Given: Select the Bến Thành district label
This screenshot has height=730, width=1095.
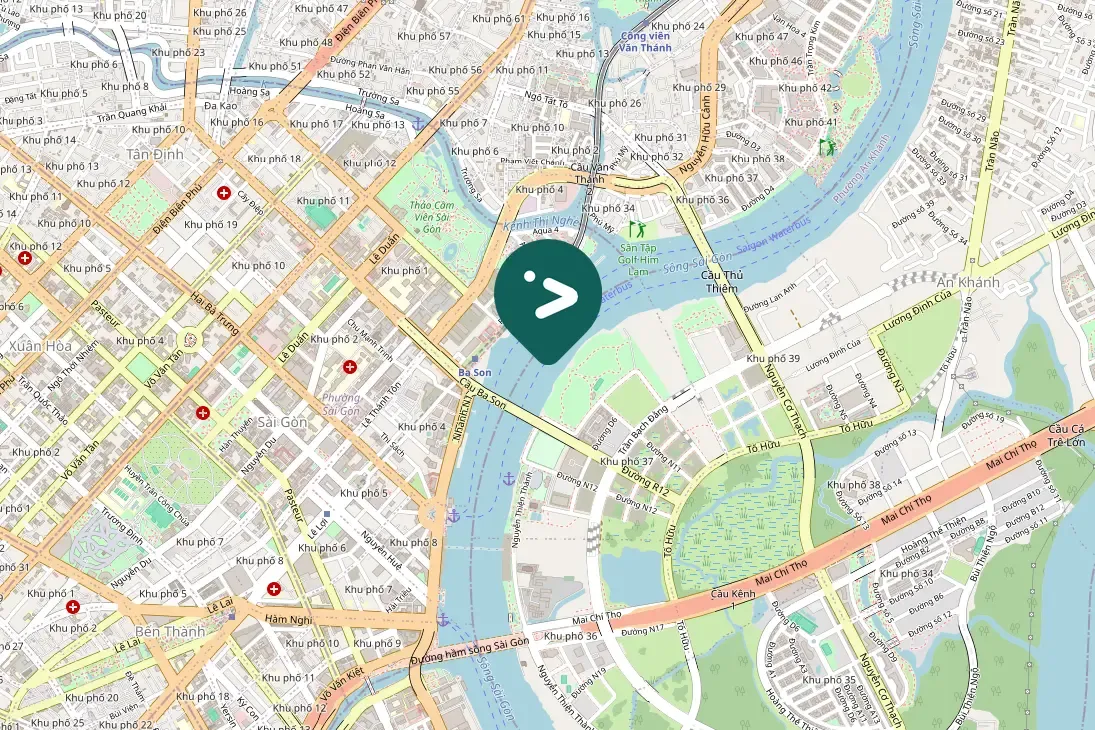Looking at the screenshot, I should (x=170, y=632).
